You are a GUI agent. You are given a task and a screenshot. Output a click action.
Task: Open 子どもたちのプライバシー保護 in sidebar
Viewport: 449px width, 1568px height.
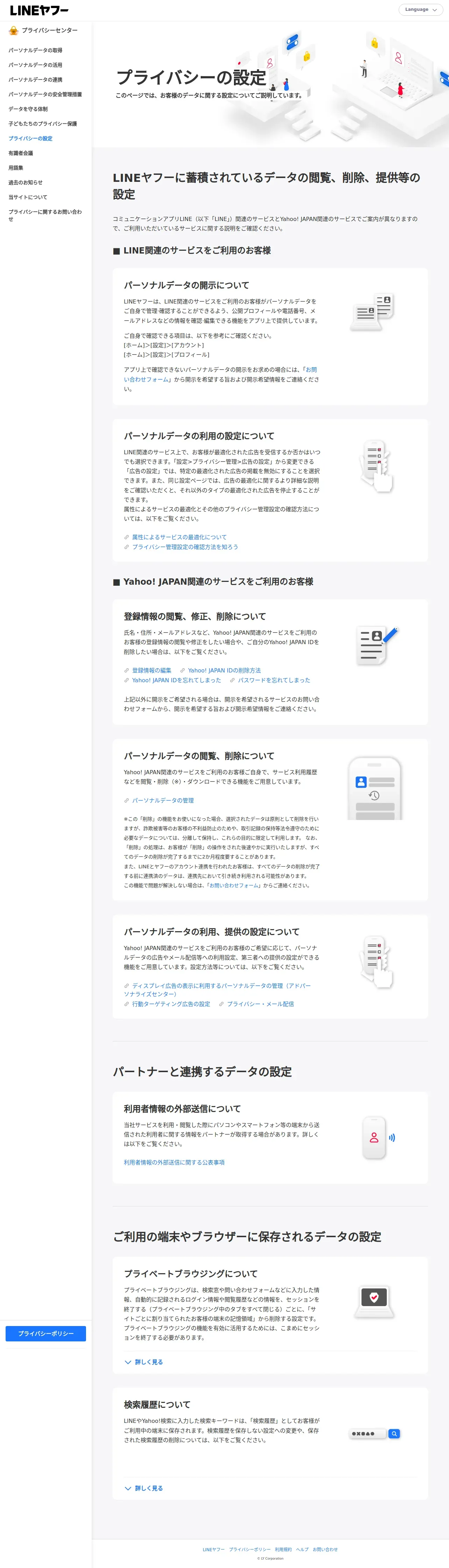click(43, 123)
